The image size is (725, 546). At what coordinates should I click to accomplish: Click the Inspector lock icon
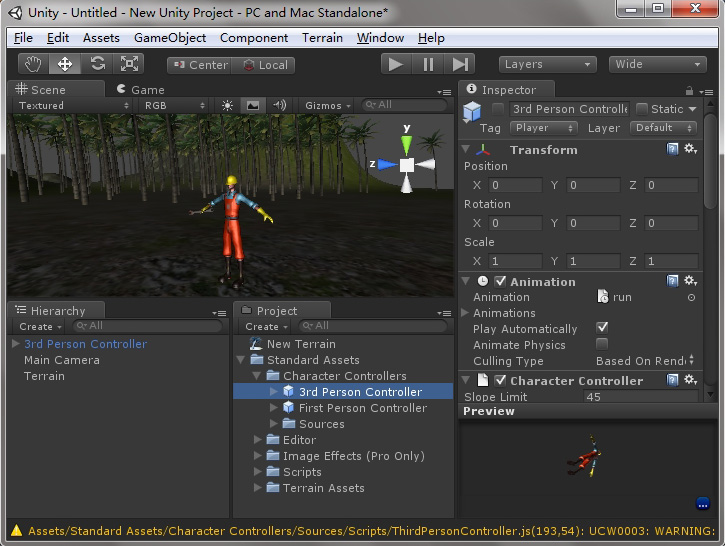(x=689, y=90)
